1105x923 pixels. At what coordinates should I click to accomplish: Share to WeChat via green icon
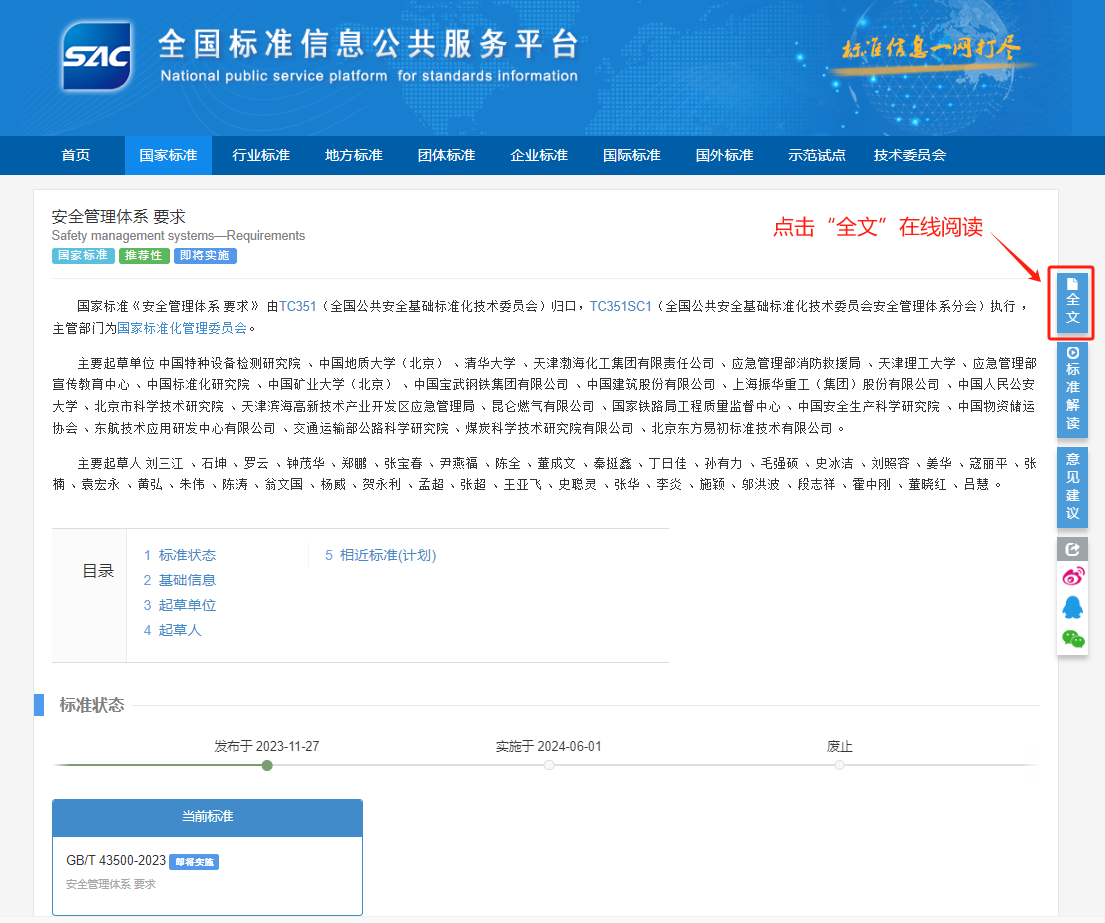(x=1072, y=638)
